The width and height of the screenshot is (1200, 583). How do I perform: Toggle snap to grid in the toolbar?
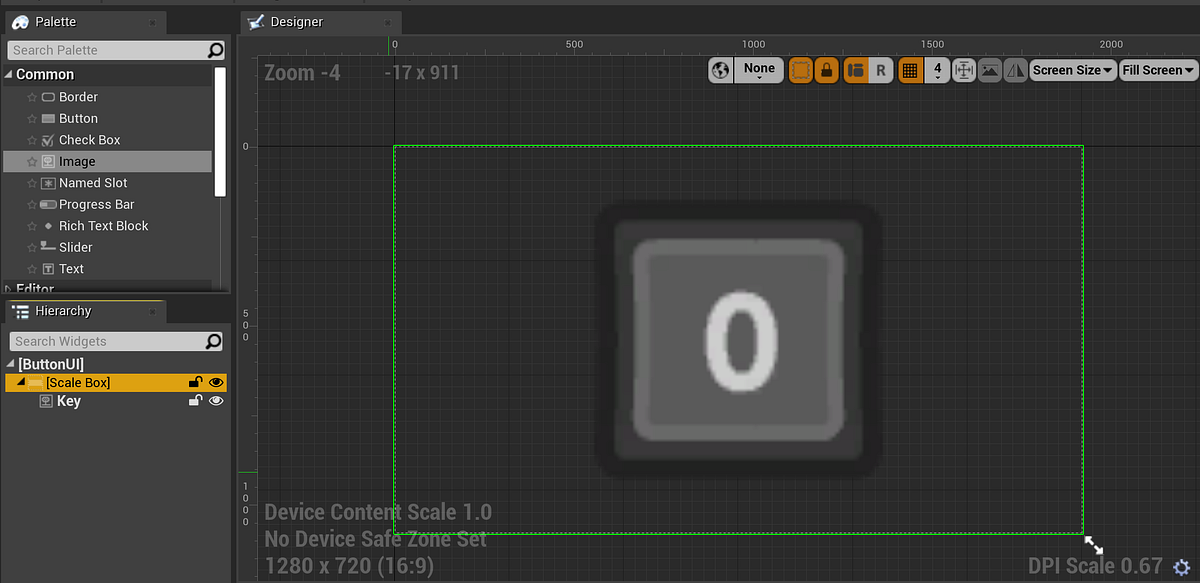(x=910, y=70)
